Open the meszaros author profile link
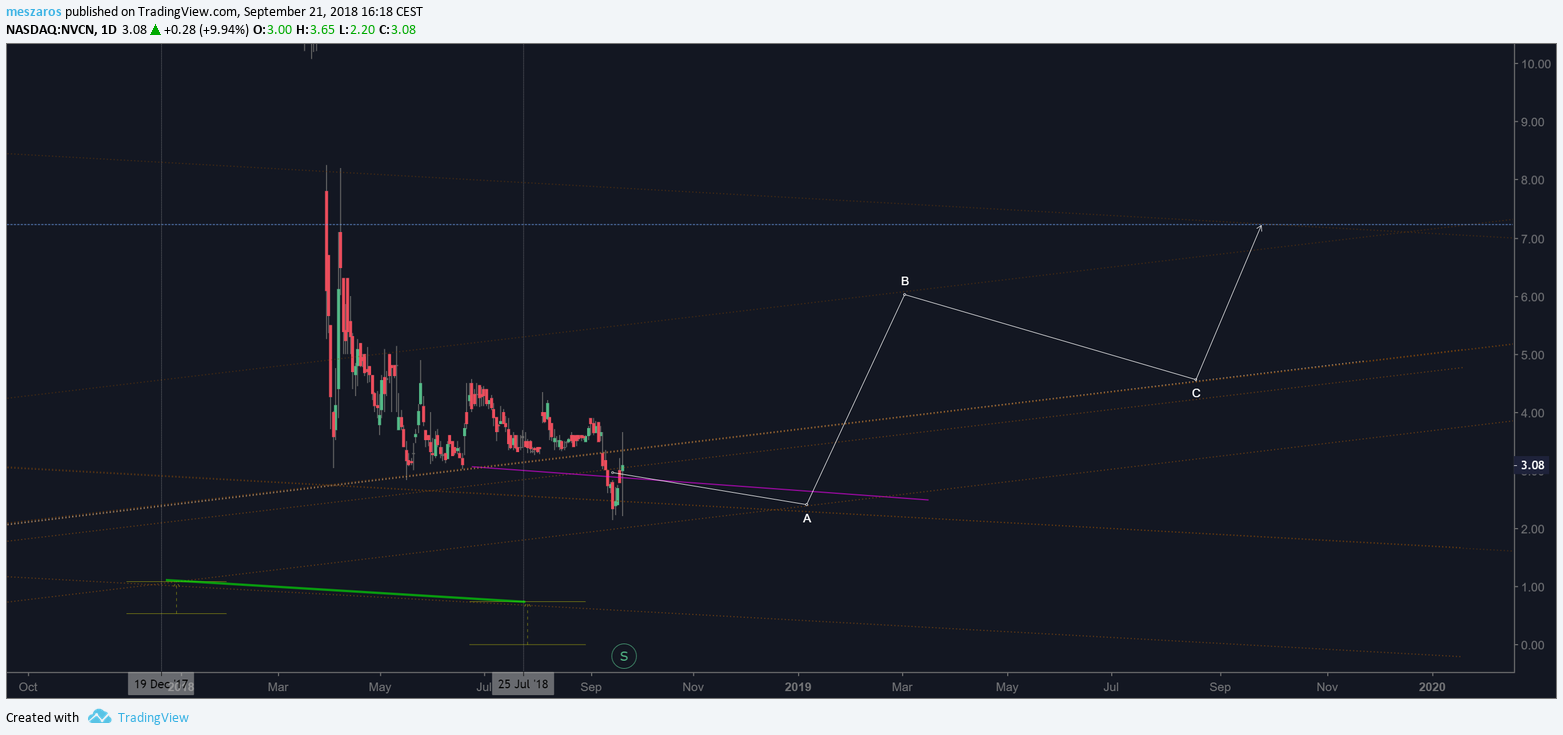 [x=32, y=12]
